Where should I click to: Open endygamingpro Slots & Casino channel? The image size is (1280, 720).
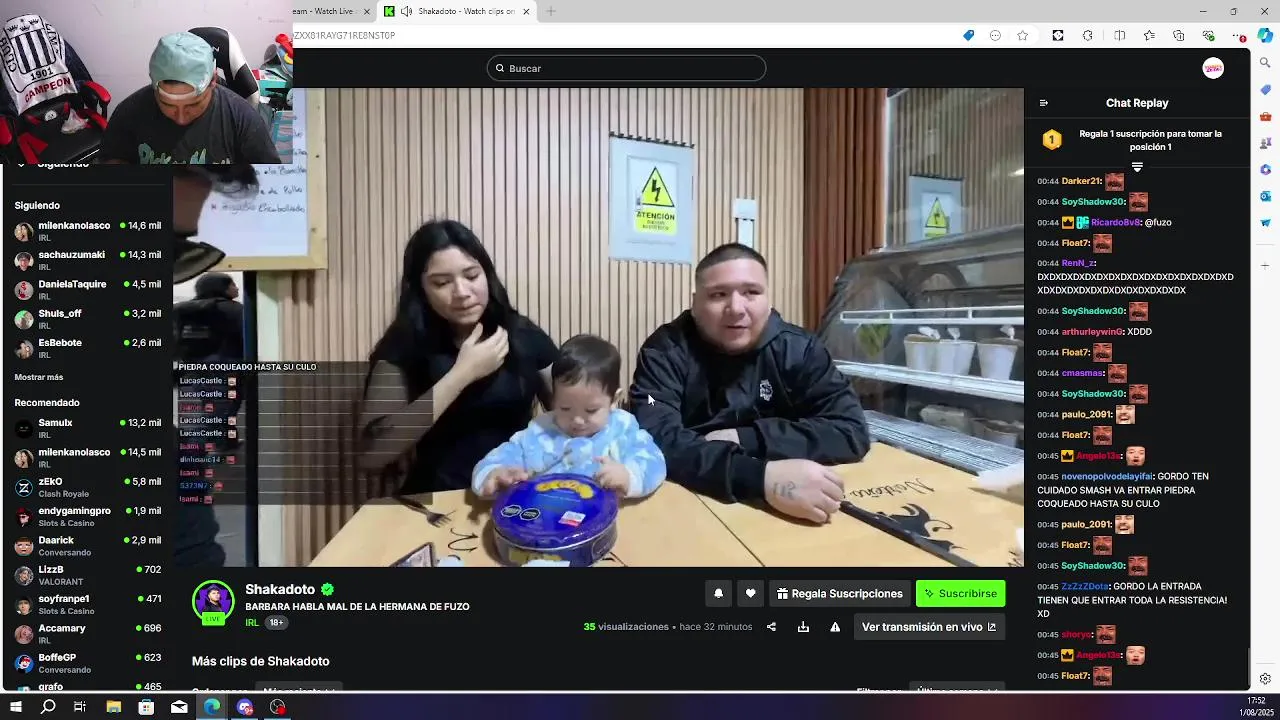click(x=87, y=516)
